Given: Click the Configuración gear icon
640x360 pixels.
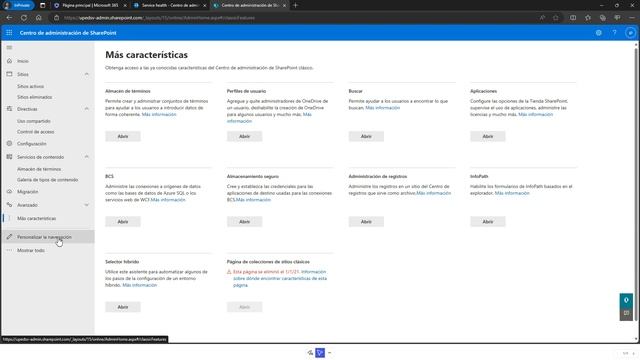Looking at the screenshot, I should [9, 144].
